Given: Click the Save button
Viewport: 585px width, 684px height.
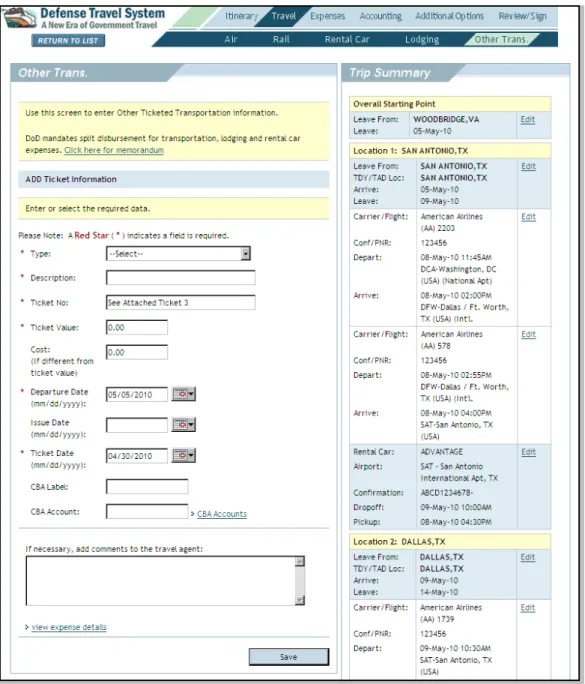Looking at the screenshot, I should point(289,657).
